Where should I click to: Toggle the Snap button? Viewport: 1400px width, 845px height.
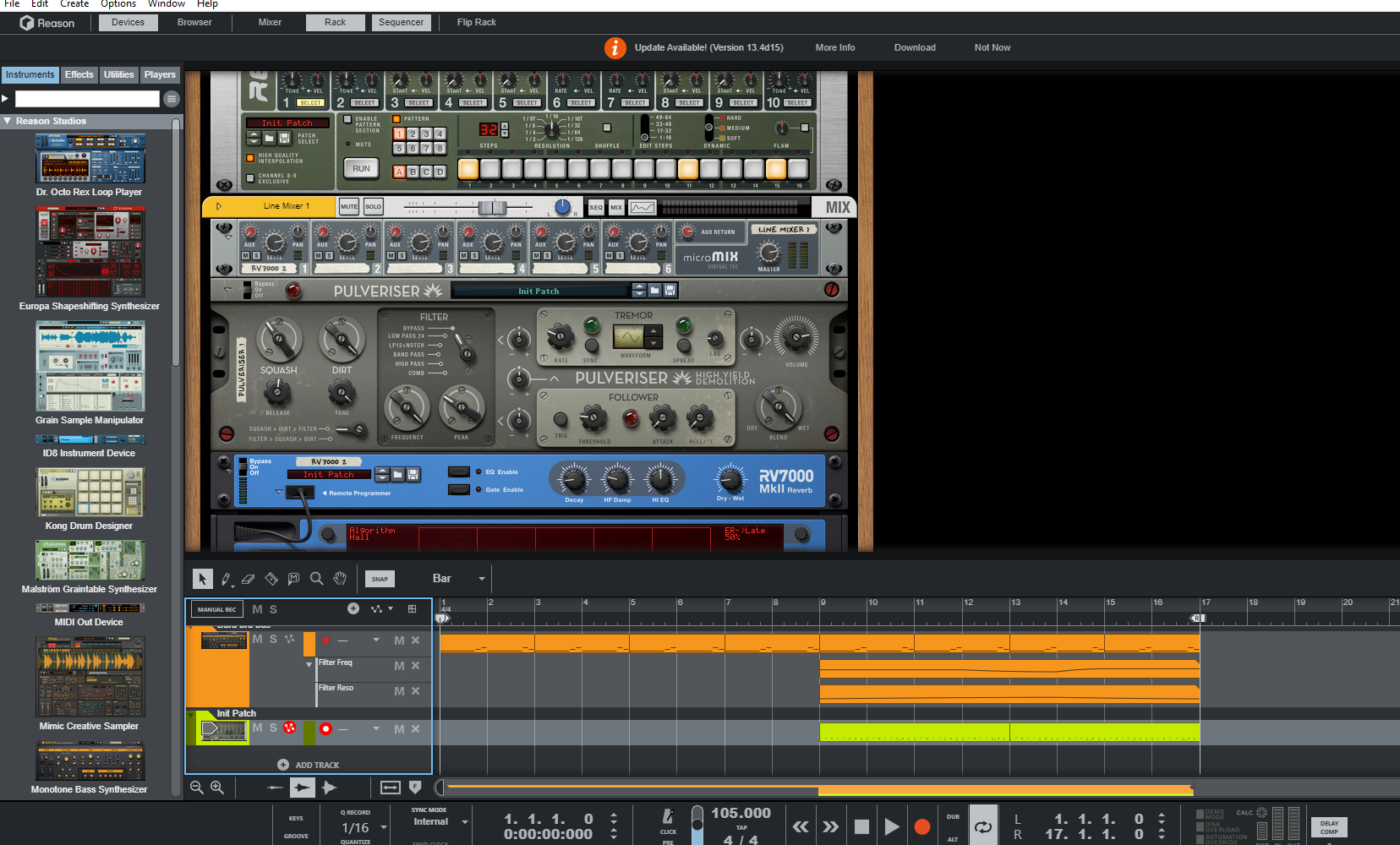tap(380, 579)
